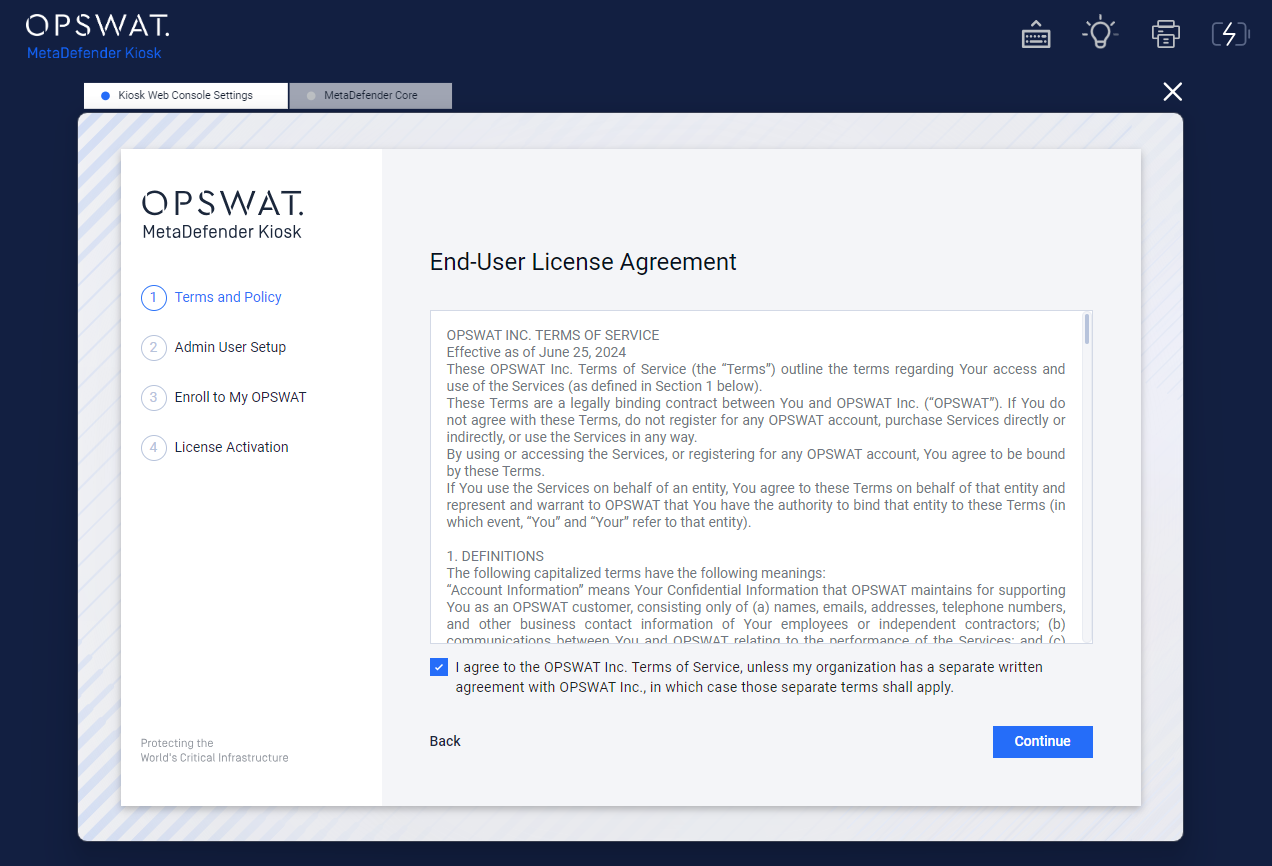Open the printer icon in header
The height and width of the screenshot is (866, 1272).
pos(1165,34)
